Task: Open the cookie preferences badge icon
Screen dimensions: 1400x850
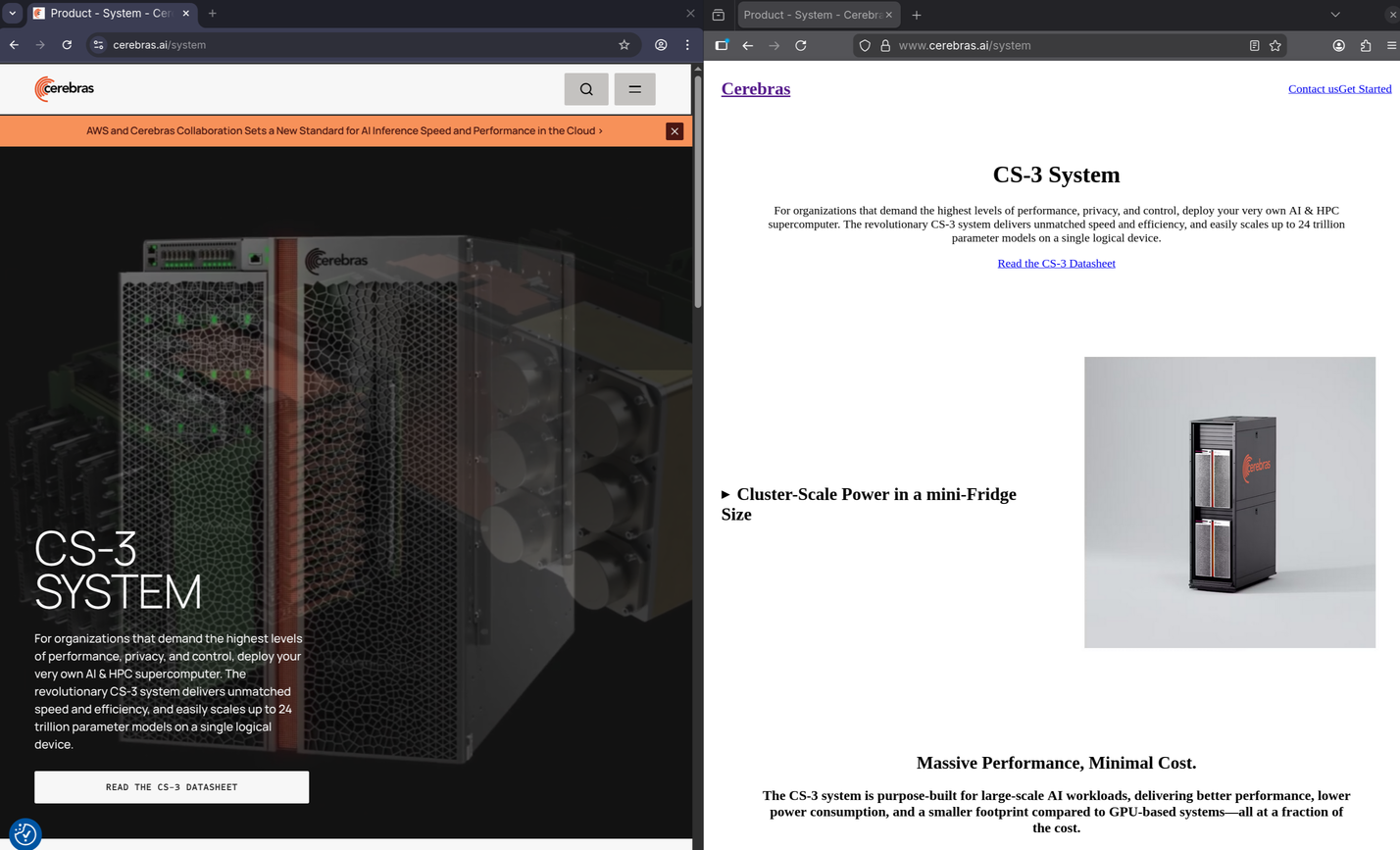Action: [25, 833]
